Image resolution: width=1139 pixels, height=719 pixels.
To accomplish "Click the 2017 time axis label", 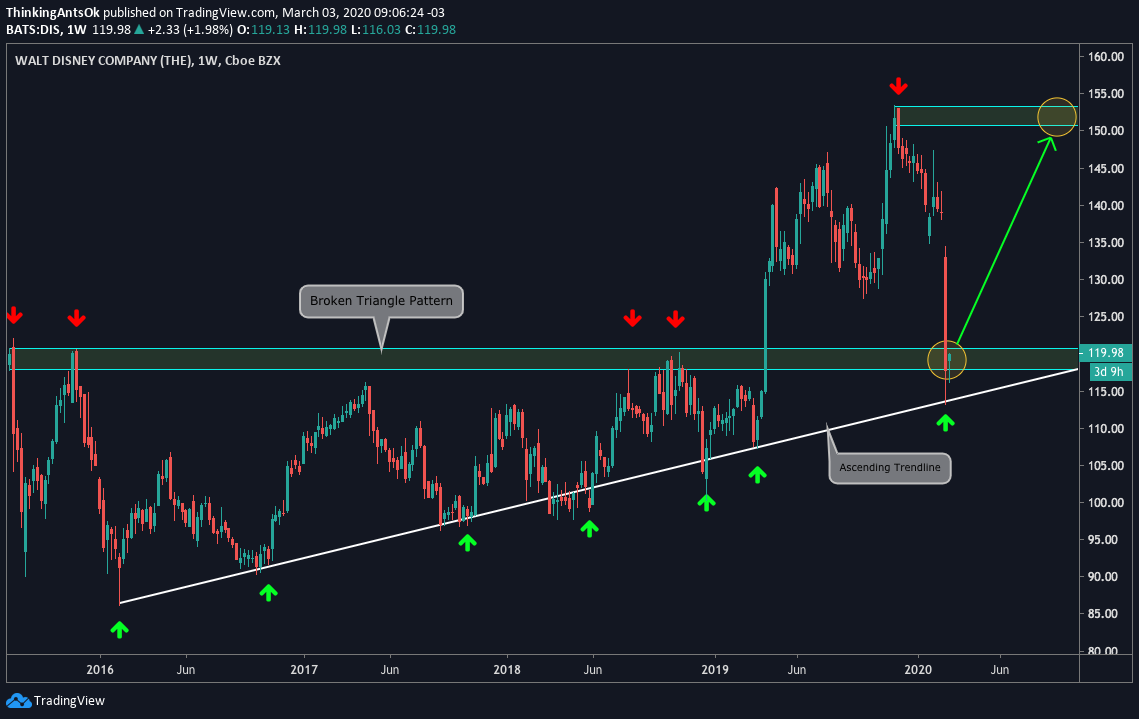I will point(304,670).
